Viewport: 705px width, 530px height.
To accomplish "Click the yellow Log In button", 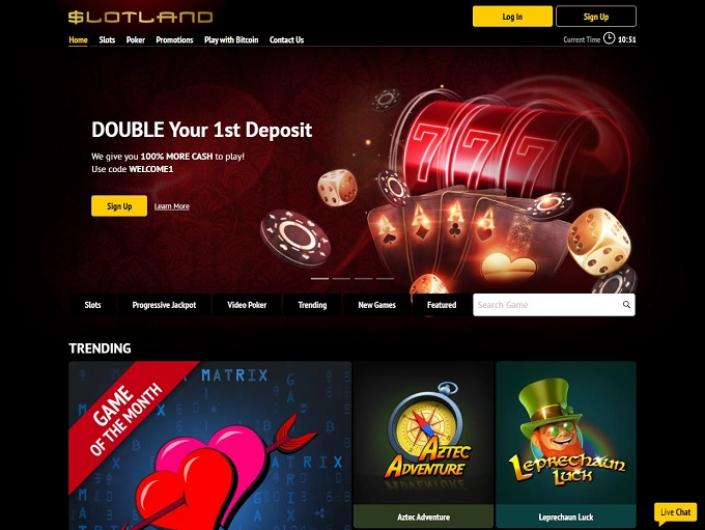I will pyautogui.click(x=513, y=17).
